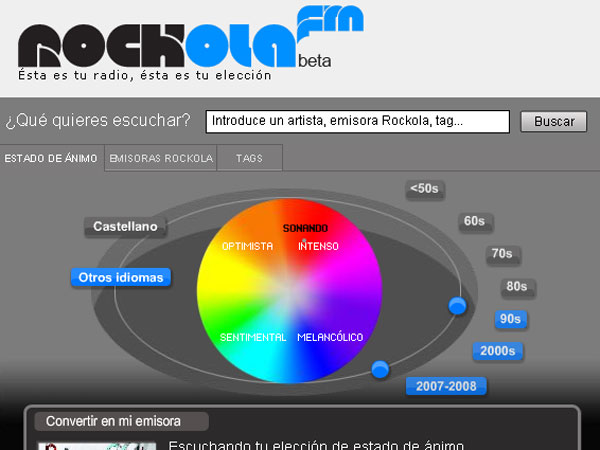Click the artist search input field

point(357,122)
